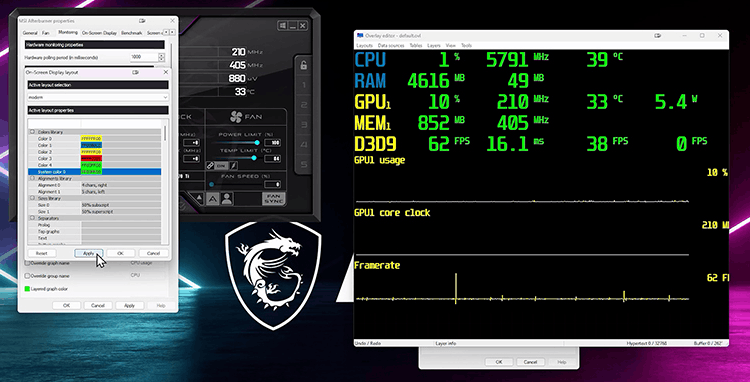Open the Fan tab in properties

(45, 33)
